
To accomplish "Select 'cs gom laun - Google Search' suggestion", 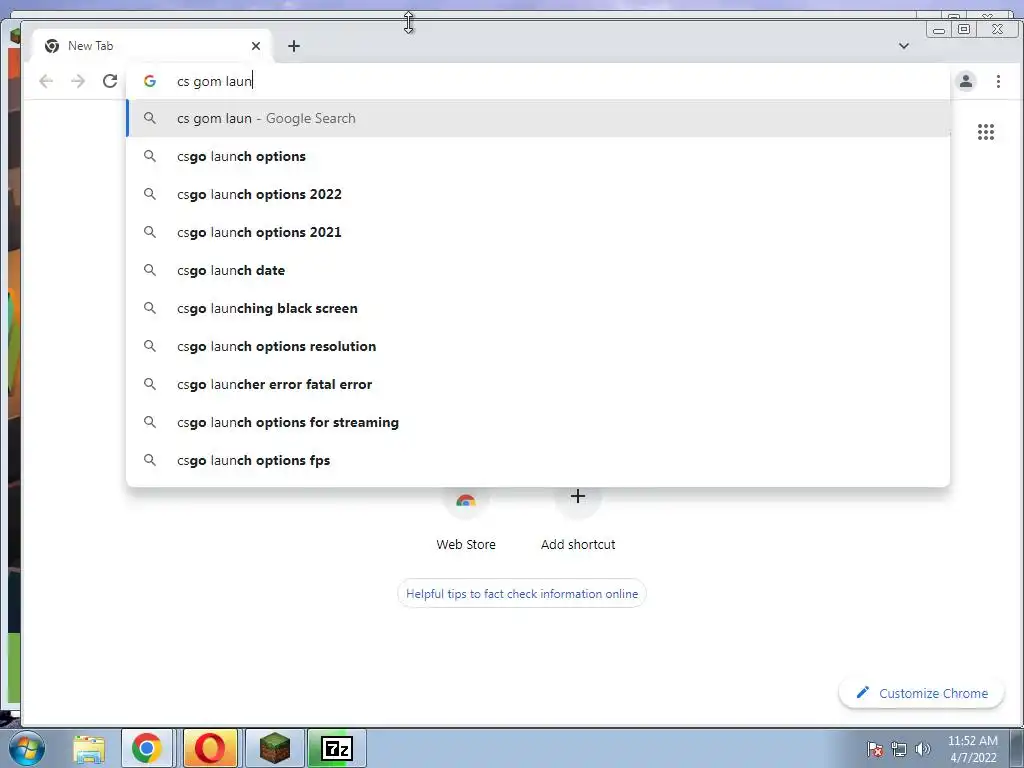I will pos(538,118).
